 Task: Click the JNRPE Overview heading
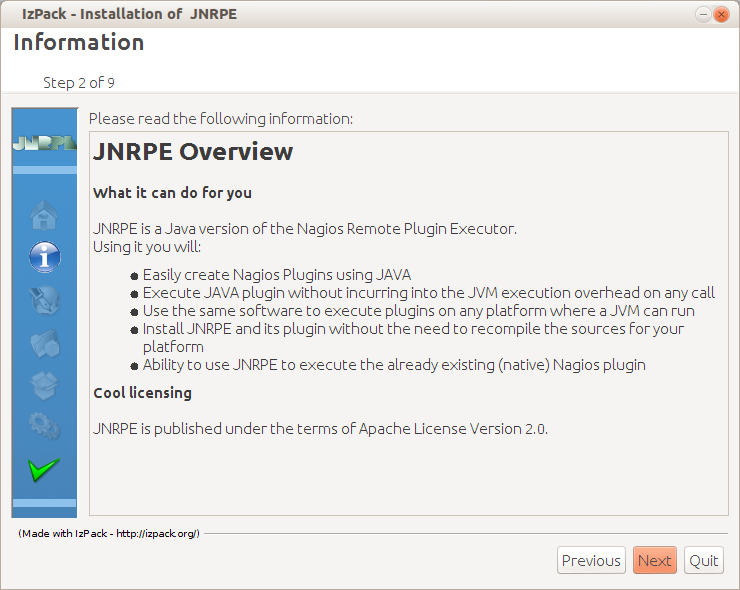coord(193,152)
